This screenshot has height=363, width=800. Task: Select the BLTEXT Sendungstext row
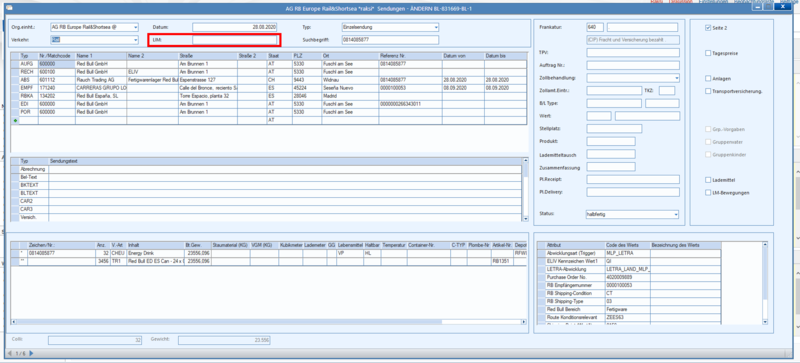(270, 193)
